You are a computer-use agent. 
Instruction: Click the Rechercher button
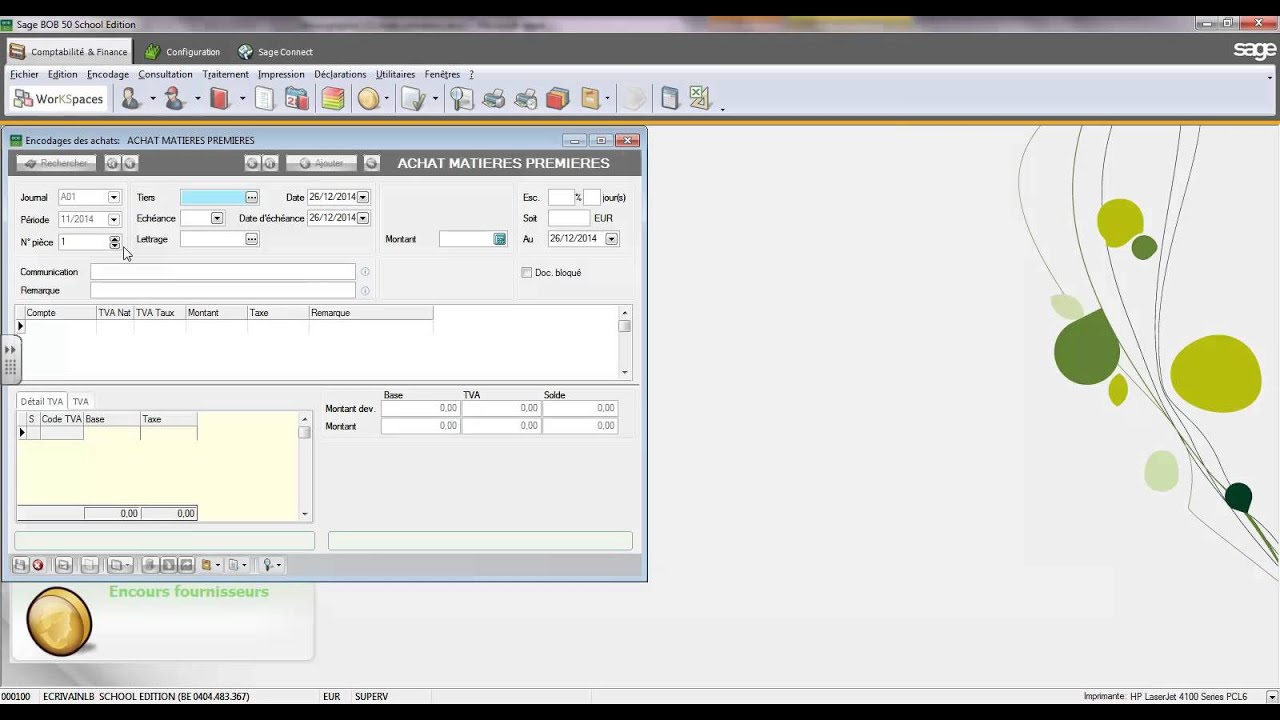tap(56, 163)
